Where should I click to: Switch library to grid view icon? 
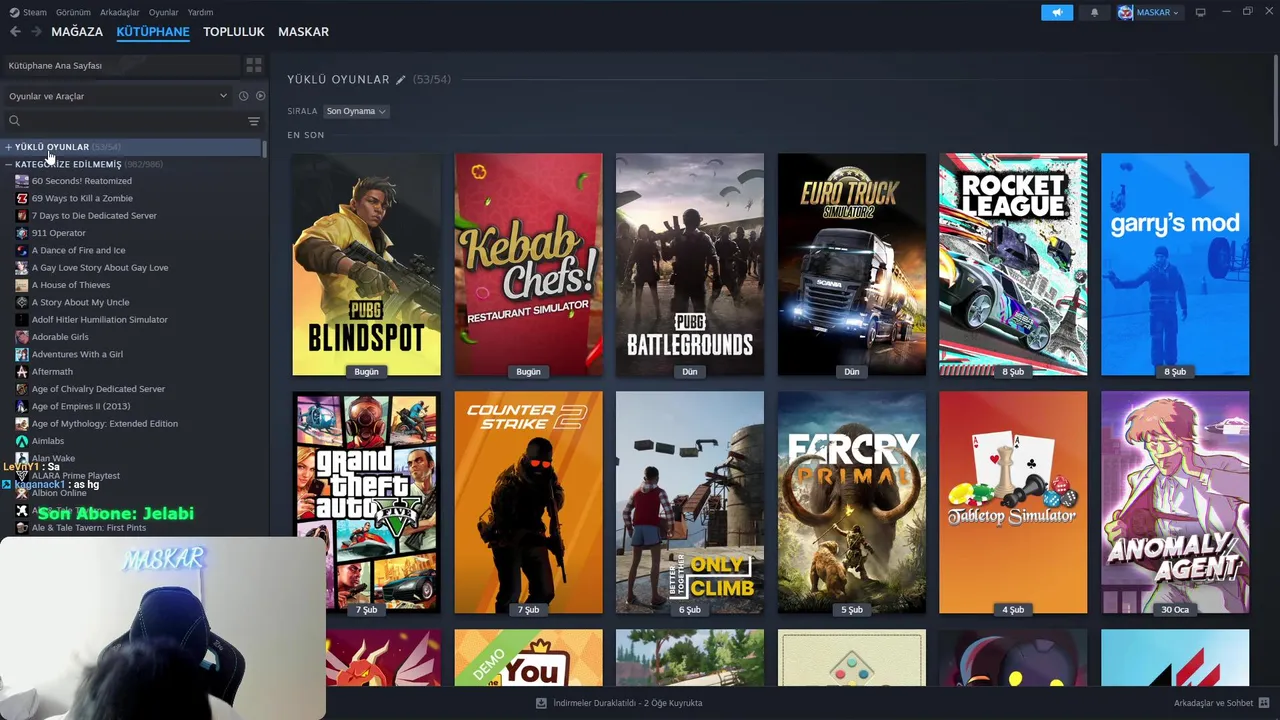(254, 65)
